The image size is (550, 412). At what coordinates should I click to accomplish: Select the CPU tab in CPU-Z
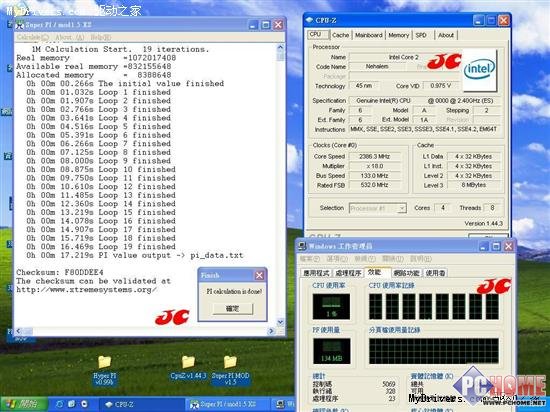click(318, 34)
